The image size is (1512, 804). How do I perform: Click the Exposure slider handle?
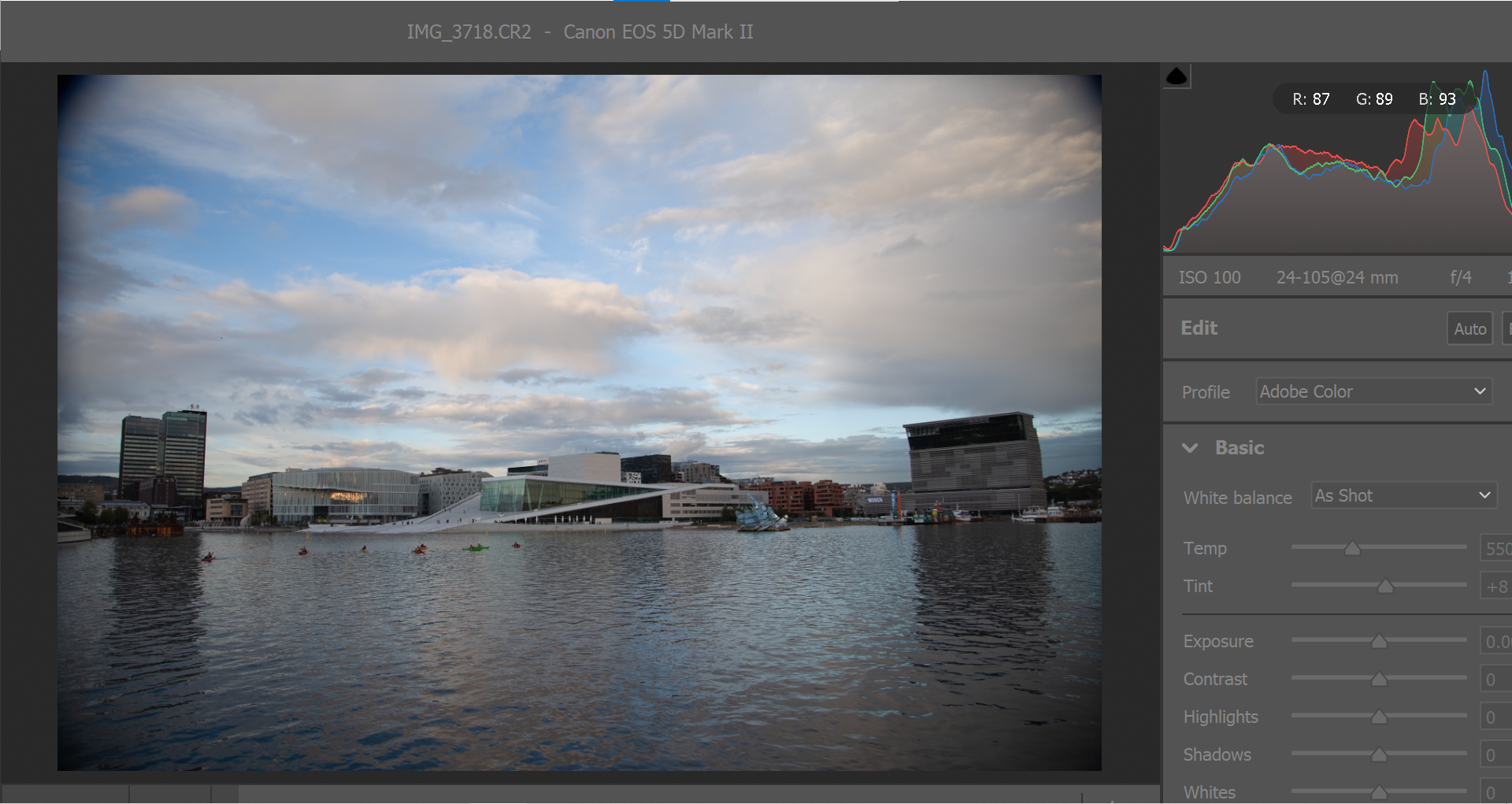(1377, 641)
